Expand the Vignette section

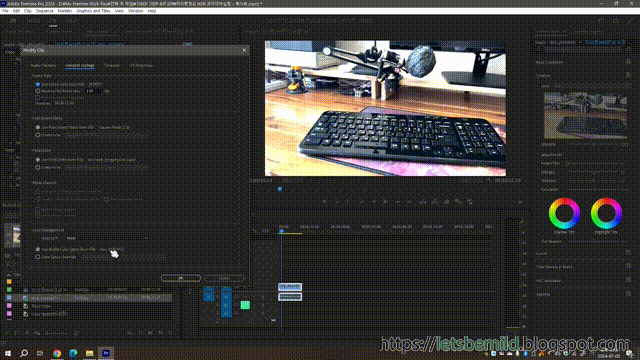click(543, 294)
